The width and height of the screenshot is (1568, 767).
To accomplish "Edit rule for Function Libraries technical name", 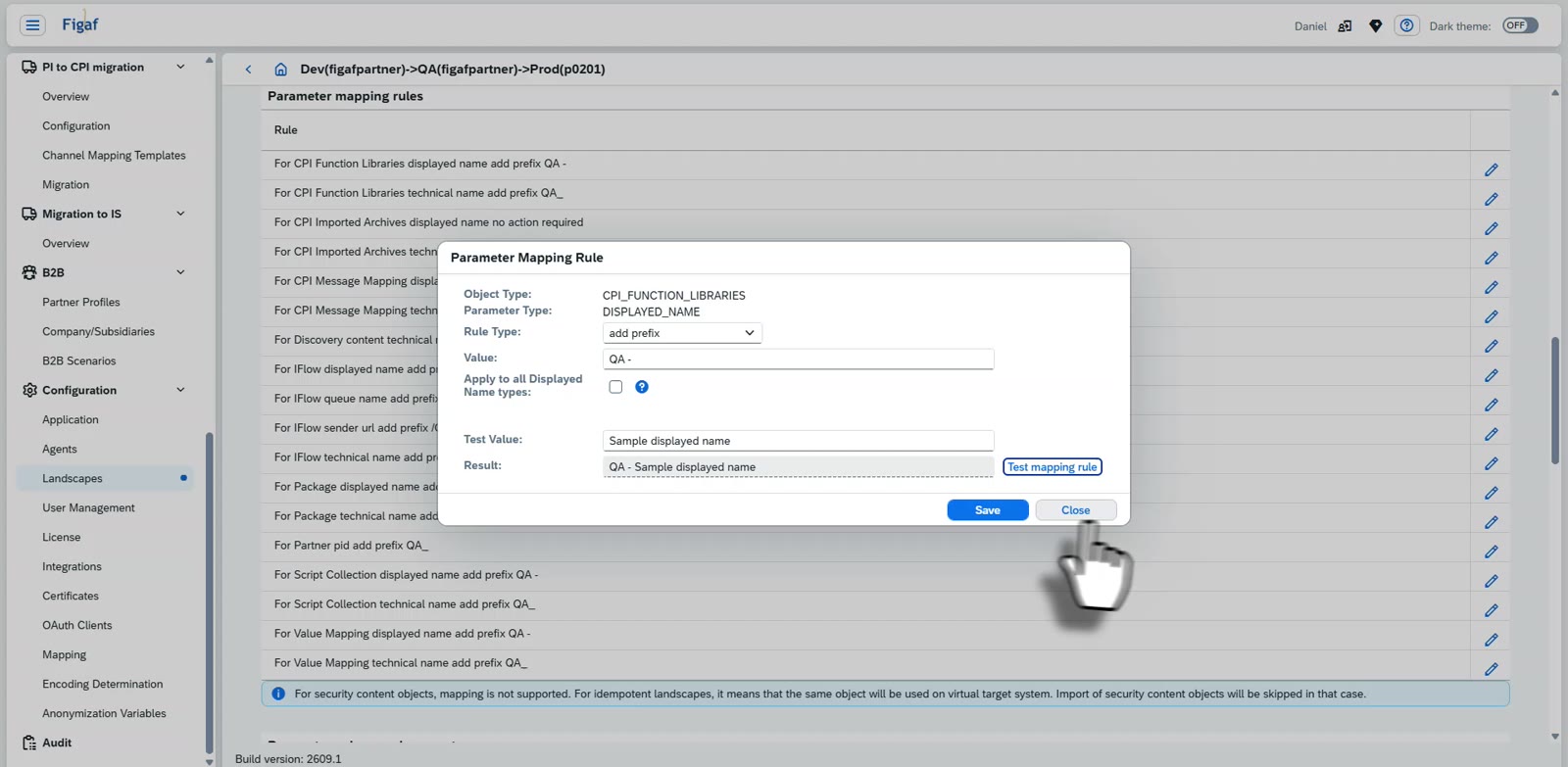I will 1491,199.
